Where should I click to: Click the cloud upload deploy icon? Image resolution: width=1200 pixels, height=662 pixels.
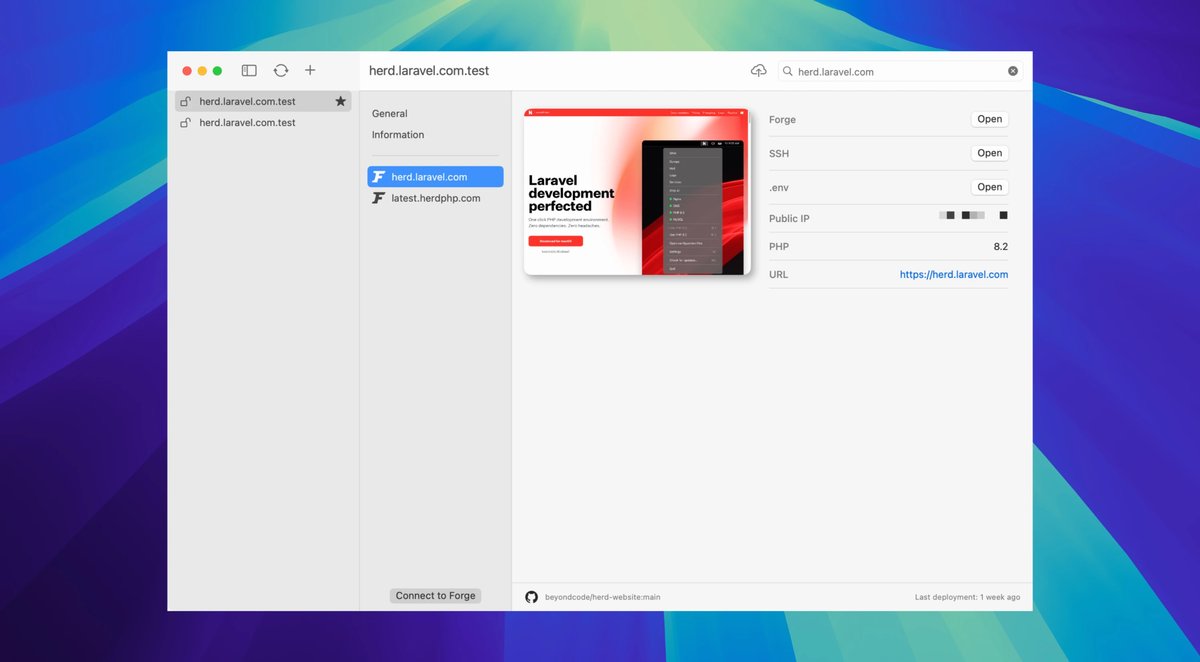coord(759,71)
